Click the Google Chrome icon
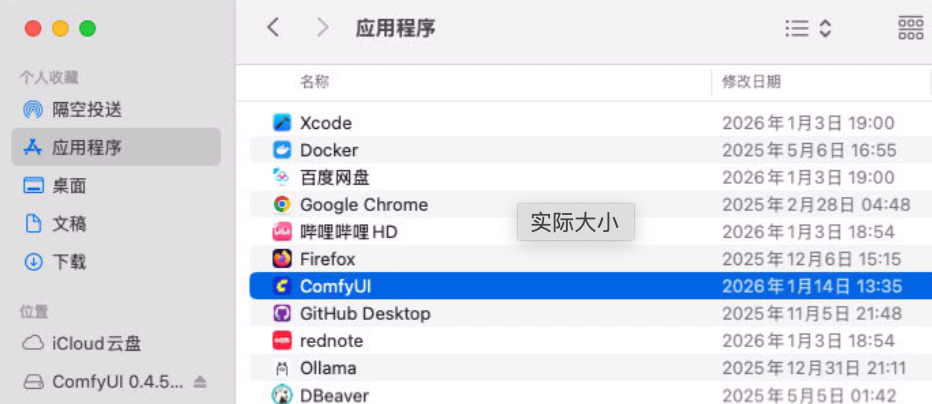This screenshot has width=932, height=404. [x=282, y=205]
